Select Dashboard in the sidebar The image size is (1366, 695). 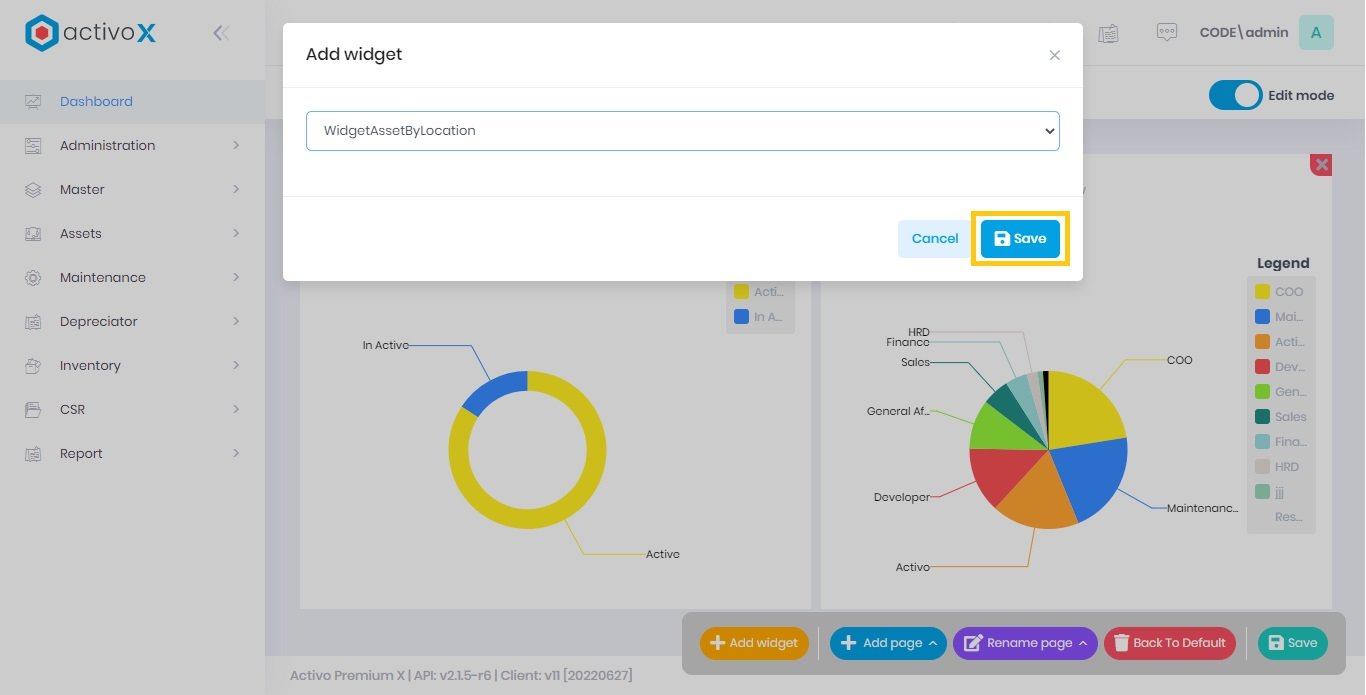tap(96, 102)
